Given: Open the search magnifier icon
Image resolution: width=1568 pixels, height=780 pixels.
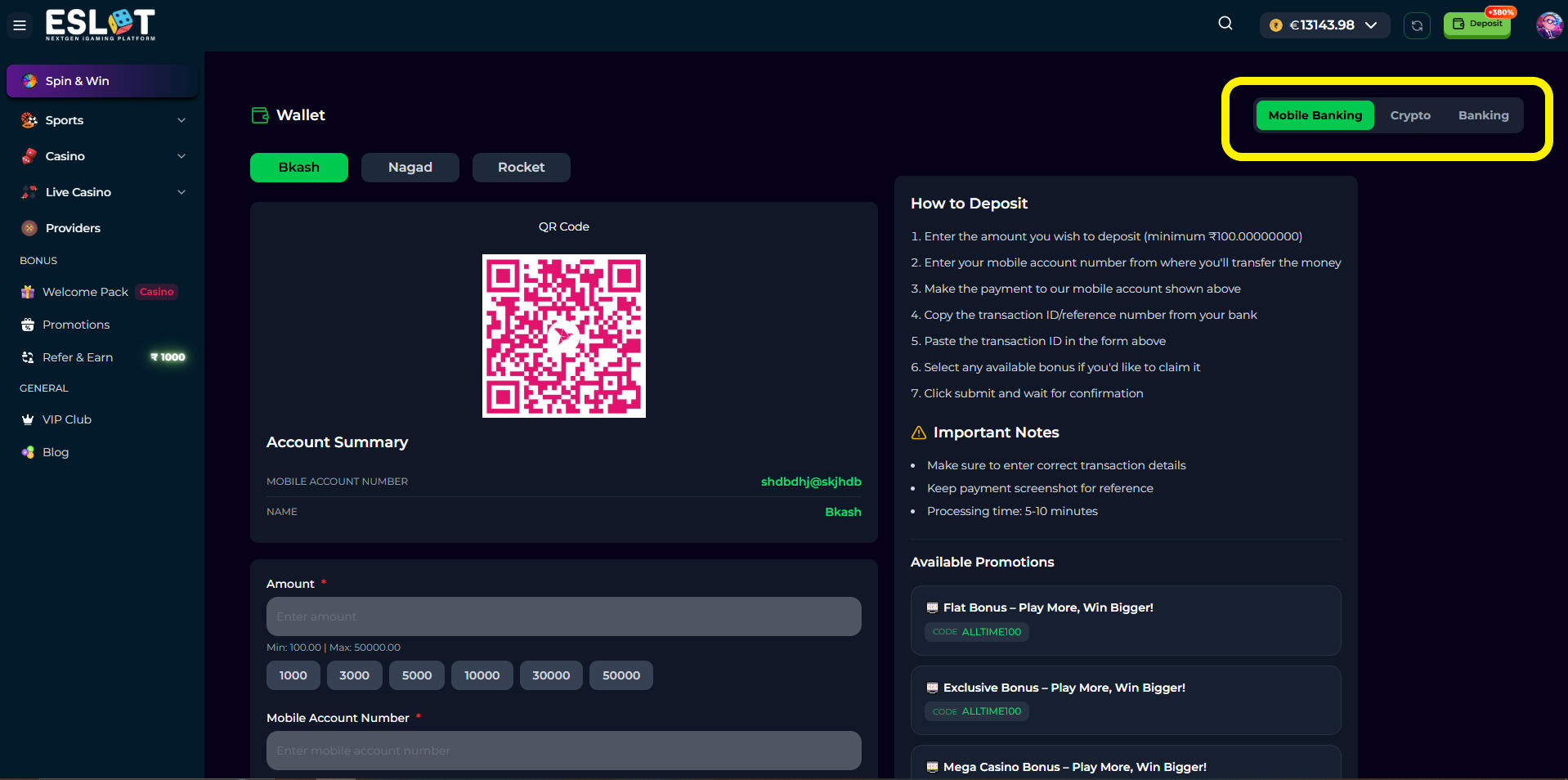Looking at the screenshot, I should tap(1225, 24).
